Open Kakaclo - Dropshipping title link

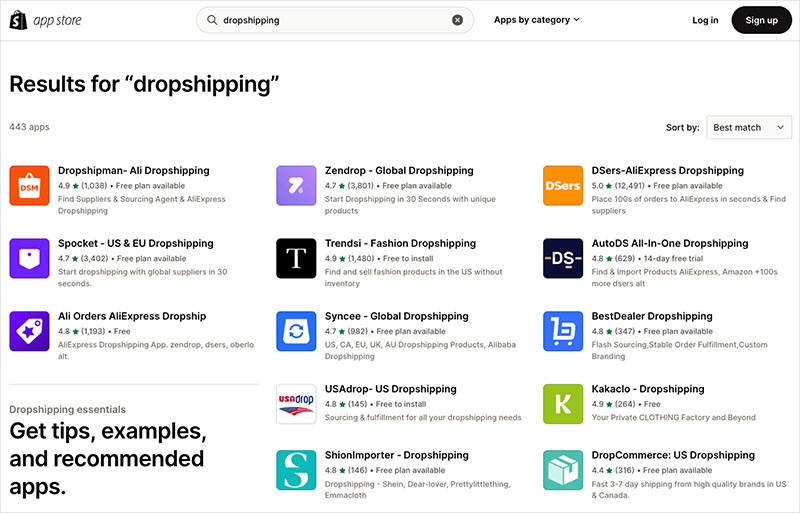coord(648,389)
